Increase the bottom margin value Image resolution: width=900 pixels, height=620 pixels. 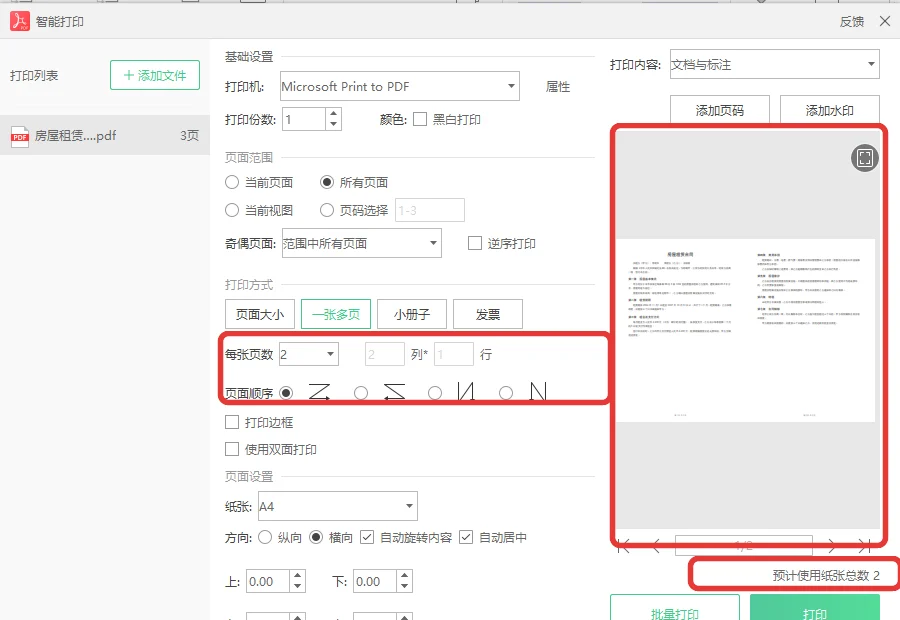[405, 576]
